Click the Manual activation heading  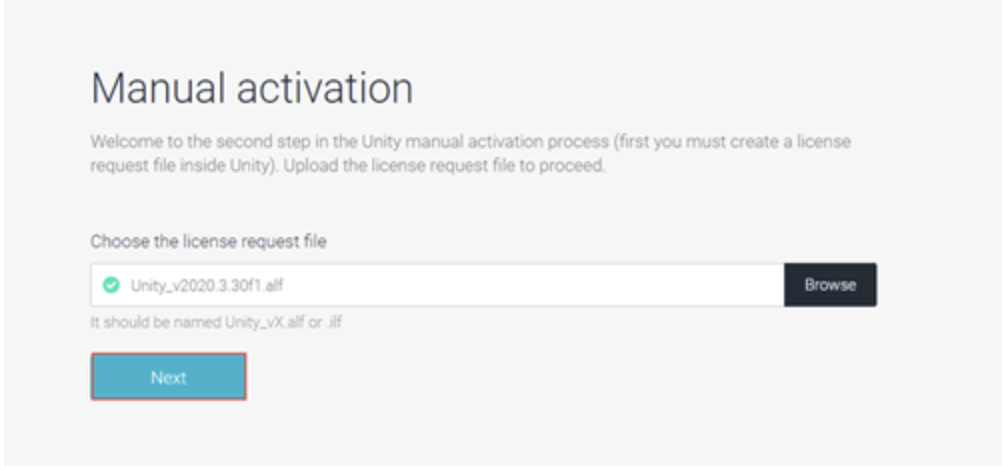point(252,88)
